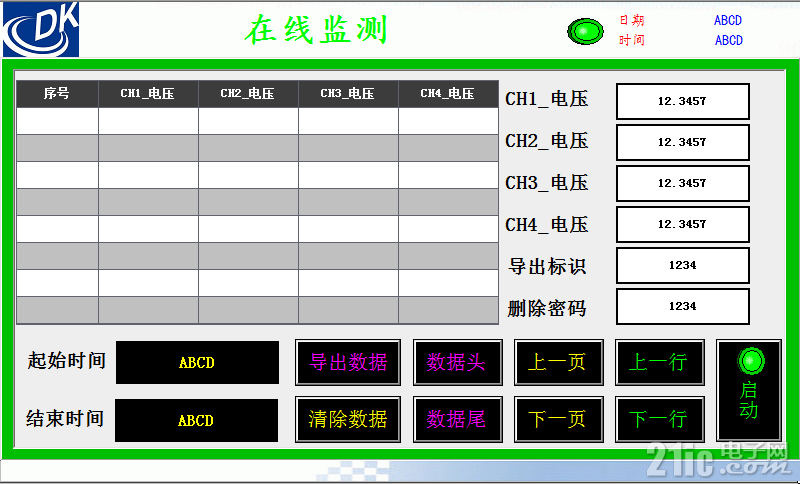800x484 pixels.
Task: Select the 起始时间 input box
Action: click(x=197, y=363)
